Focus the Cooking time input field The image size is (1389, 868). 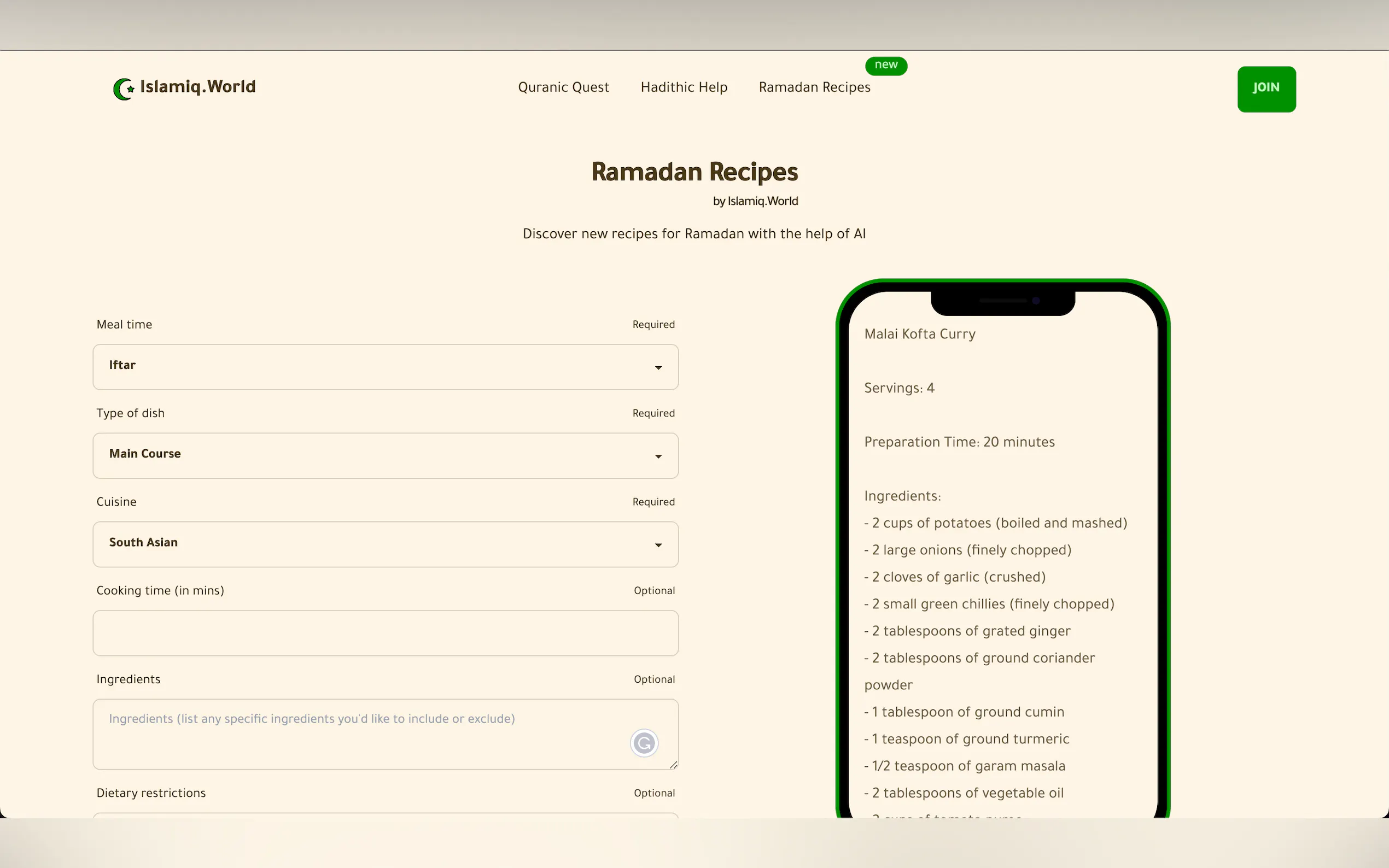coord(385,632)
